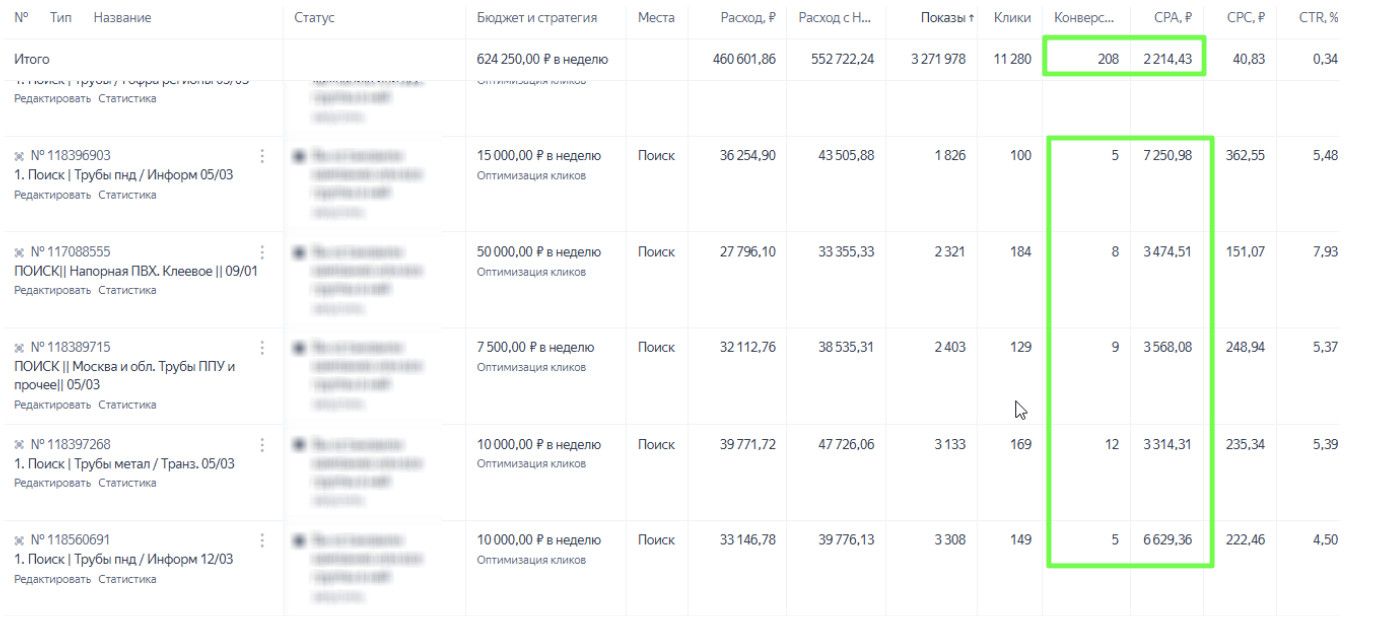Open Статистика for the Напорная ПВХ campaign

coord(127,291)
